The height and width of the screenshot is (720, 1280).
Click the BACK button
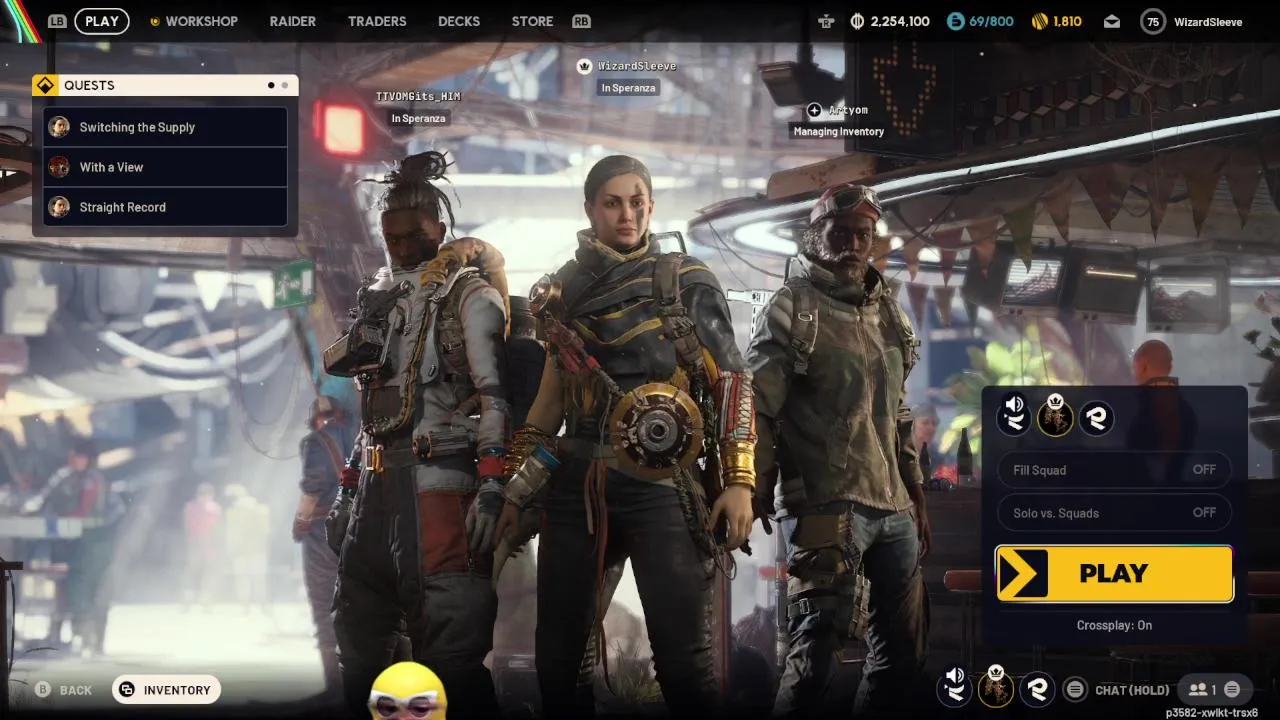coord(64,690)
